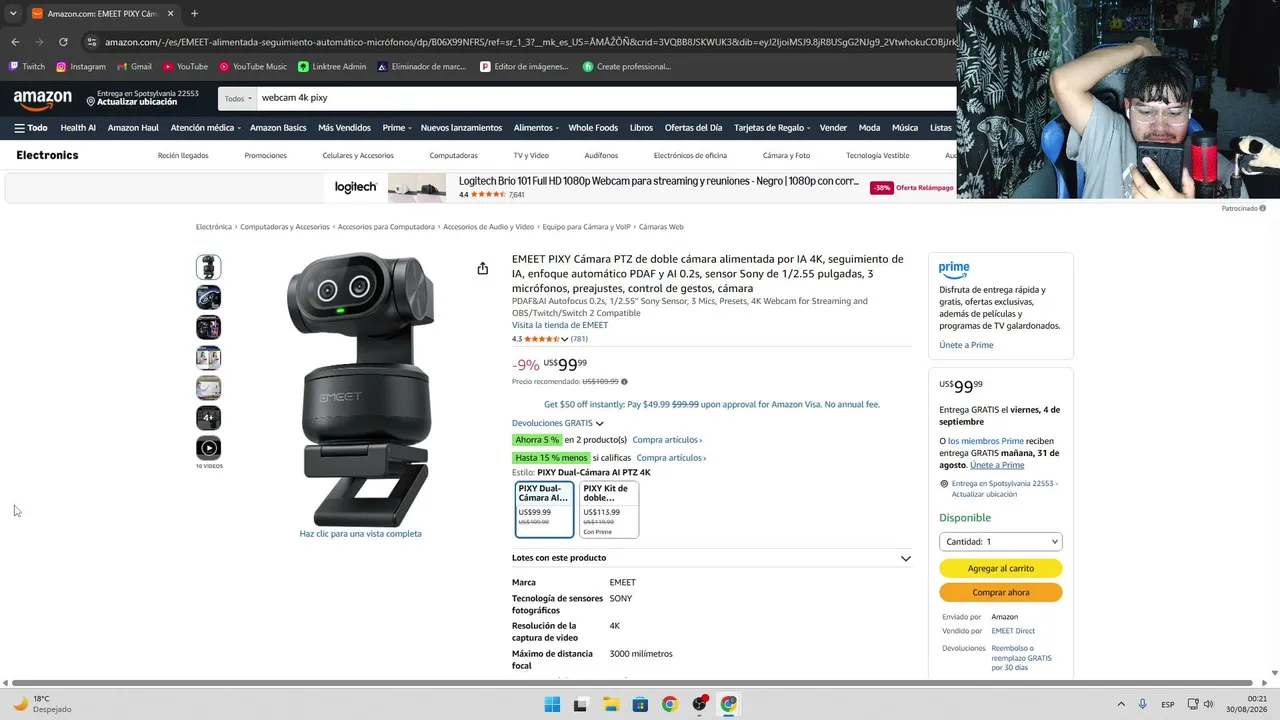Expand Lotes con este producto section

[711, 558]
